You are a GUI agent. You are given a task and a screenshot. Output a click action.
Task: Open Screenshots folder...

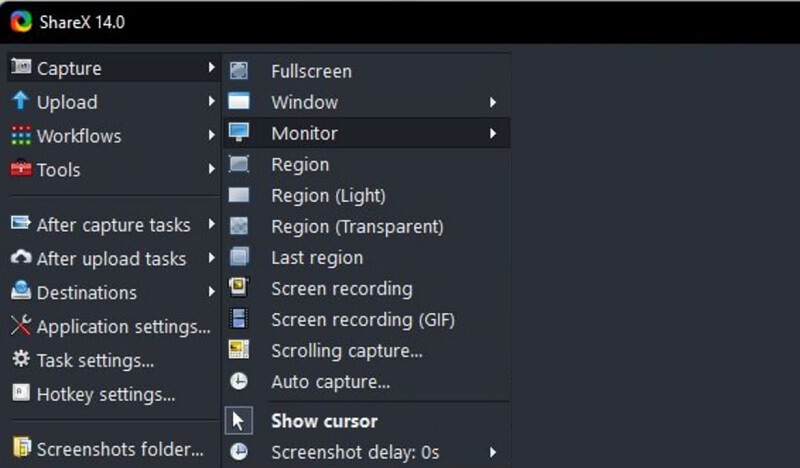tap(114, 449)
